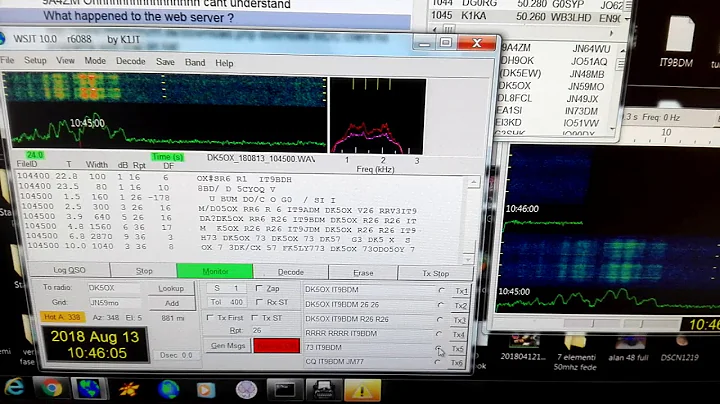This screenshot has height=404, width=720.
Task: Open Internet Explorer from the taskbar
Action: click(15, 388)
